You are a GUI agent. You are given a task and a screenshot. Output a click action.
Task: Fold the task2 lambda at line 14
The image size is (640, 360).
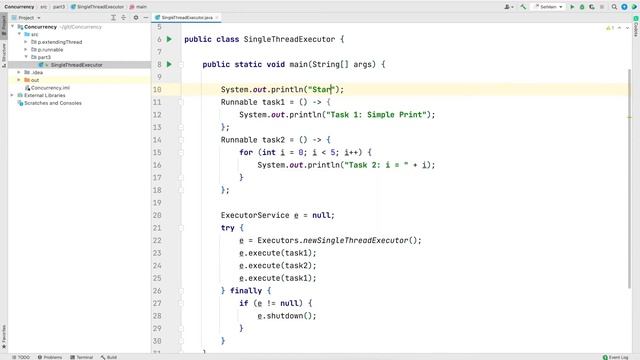coord(181,140)
